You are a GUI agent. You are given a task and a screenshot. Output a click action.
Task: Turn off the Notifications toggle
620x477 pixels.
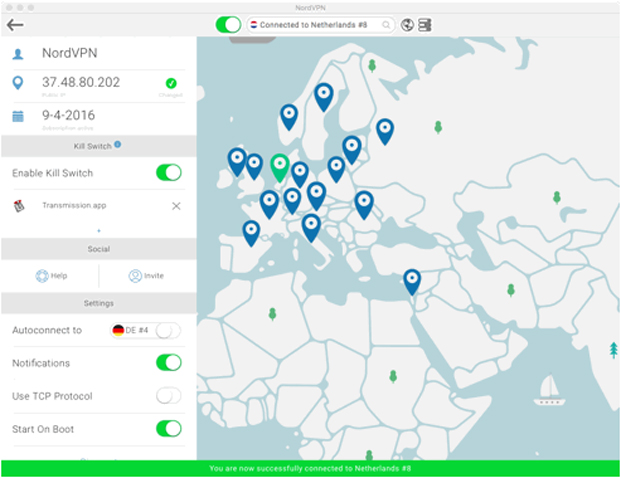[x=169, y=362]
